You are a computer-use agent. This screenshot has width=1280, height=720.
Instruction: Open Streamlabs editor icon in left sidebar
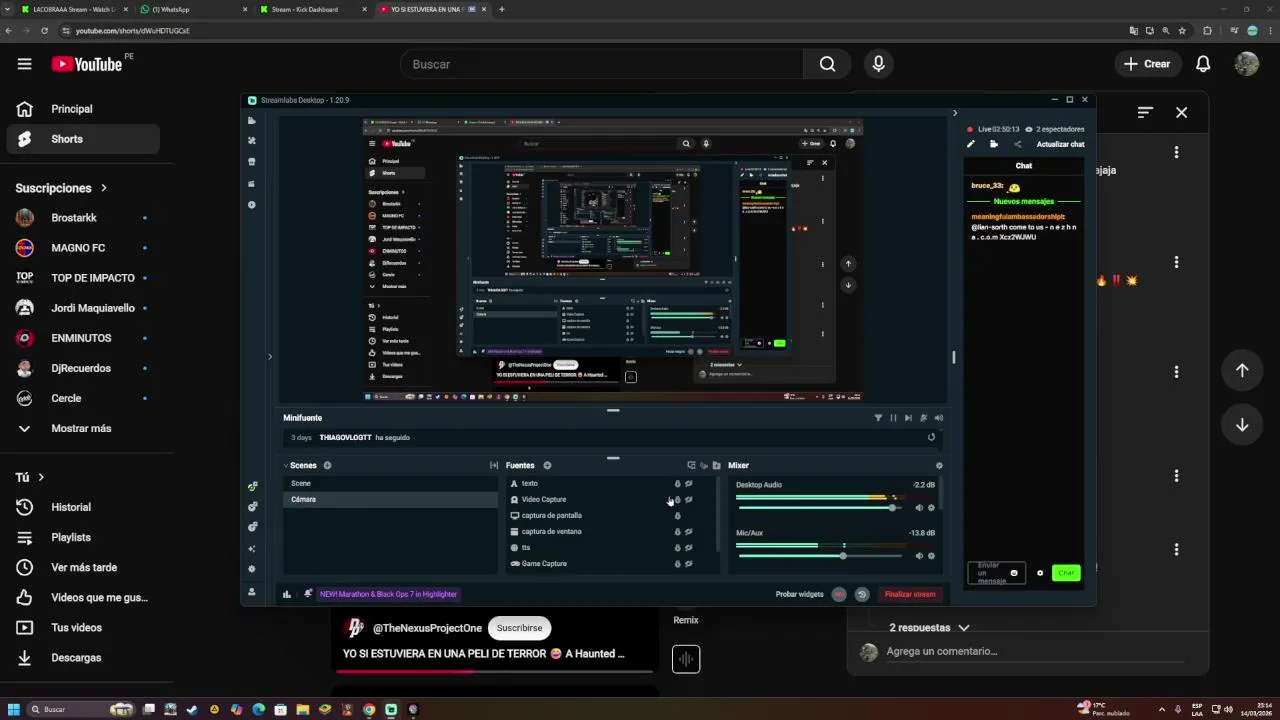[x=252, y=120]
